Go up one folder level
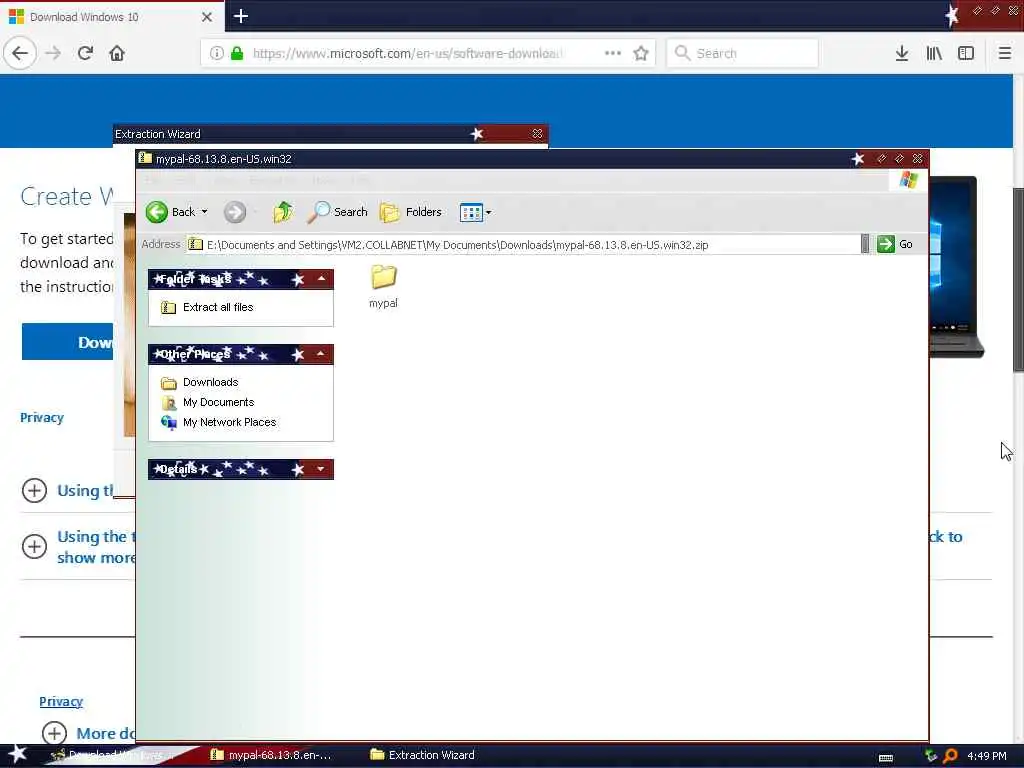Viewport: 1024px width, 768px height. (x=283, y=212)
